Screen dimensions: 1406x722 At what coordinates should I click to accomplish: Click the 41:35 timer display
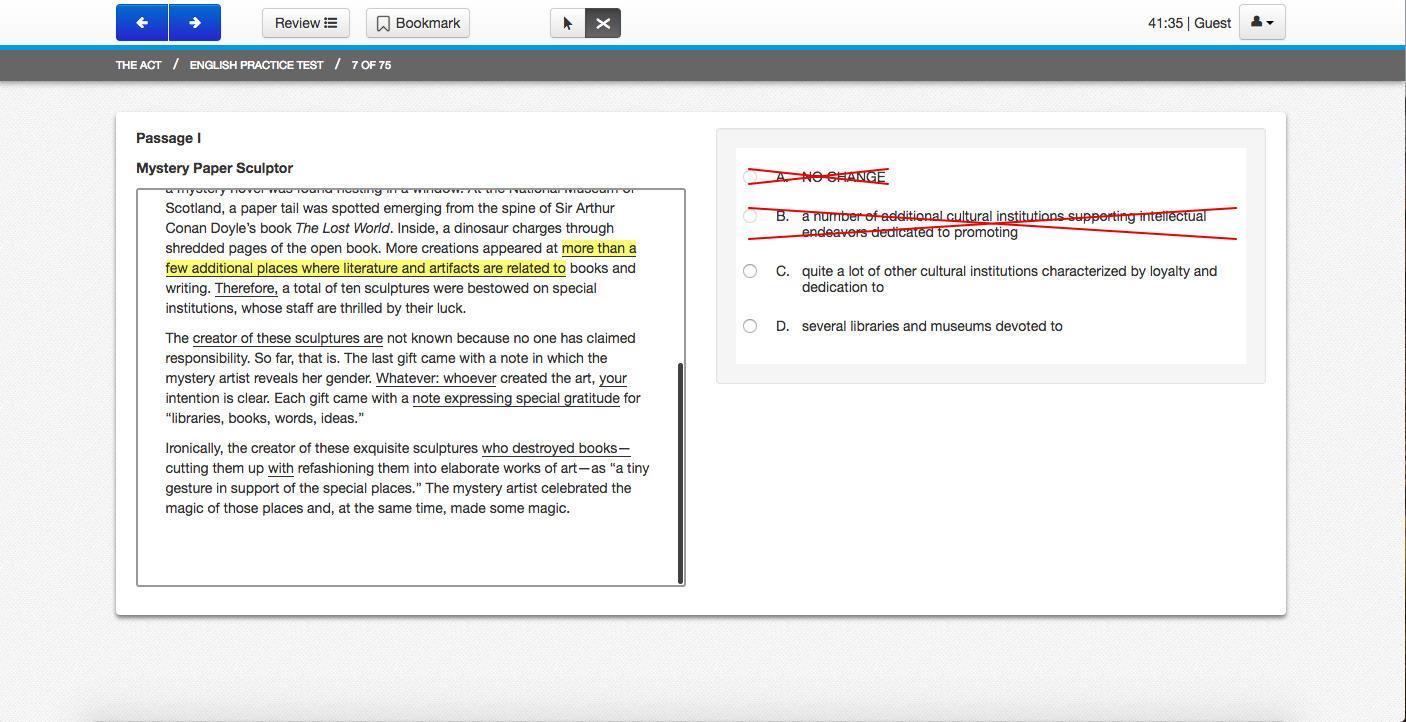pyautogui.click(x=1165, y=23)
